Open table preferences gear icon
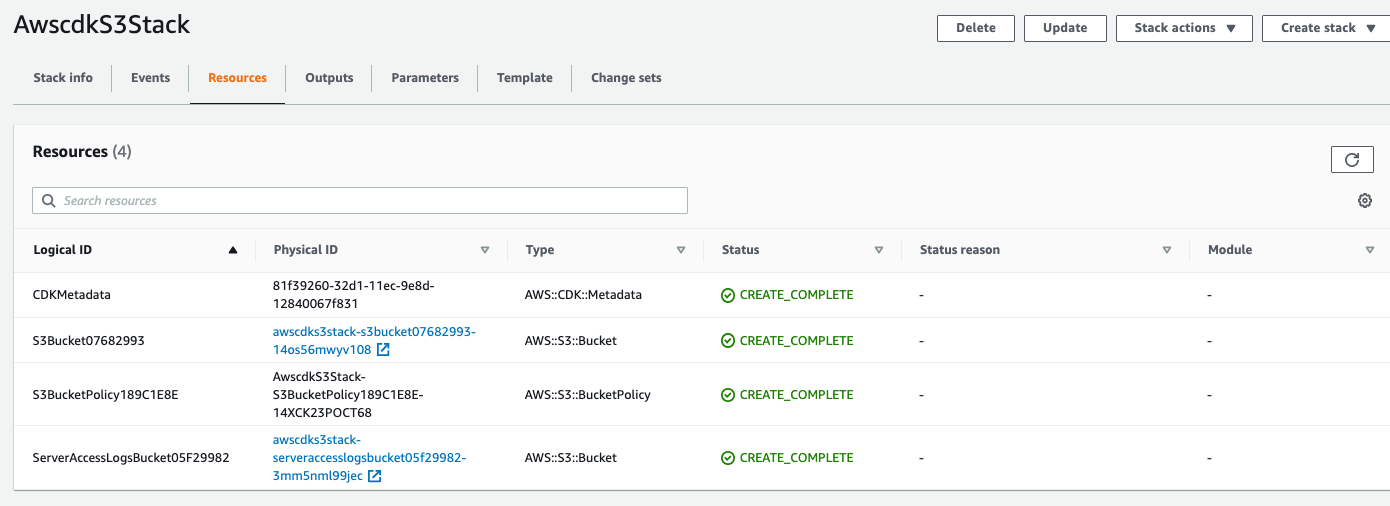 pyautogui.click(x=1365, y=201)
